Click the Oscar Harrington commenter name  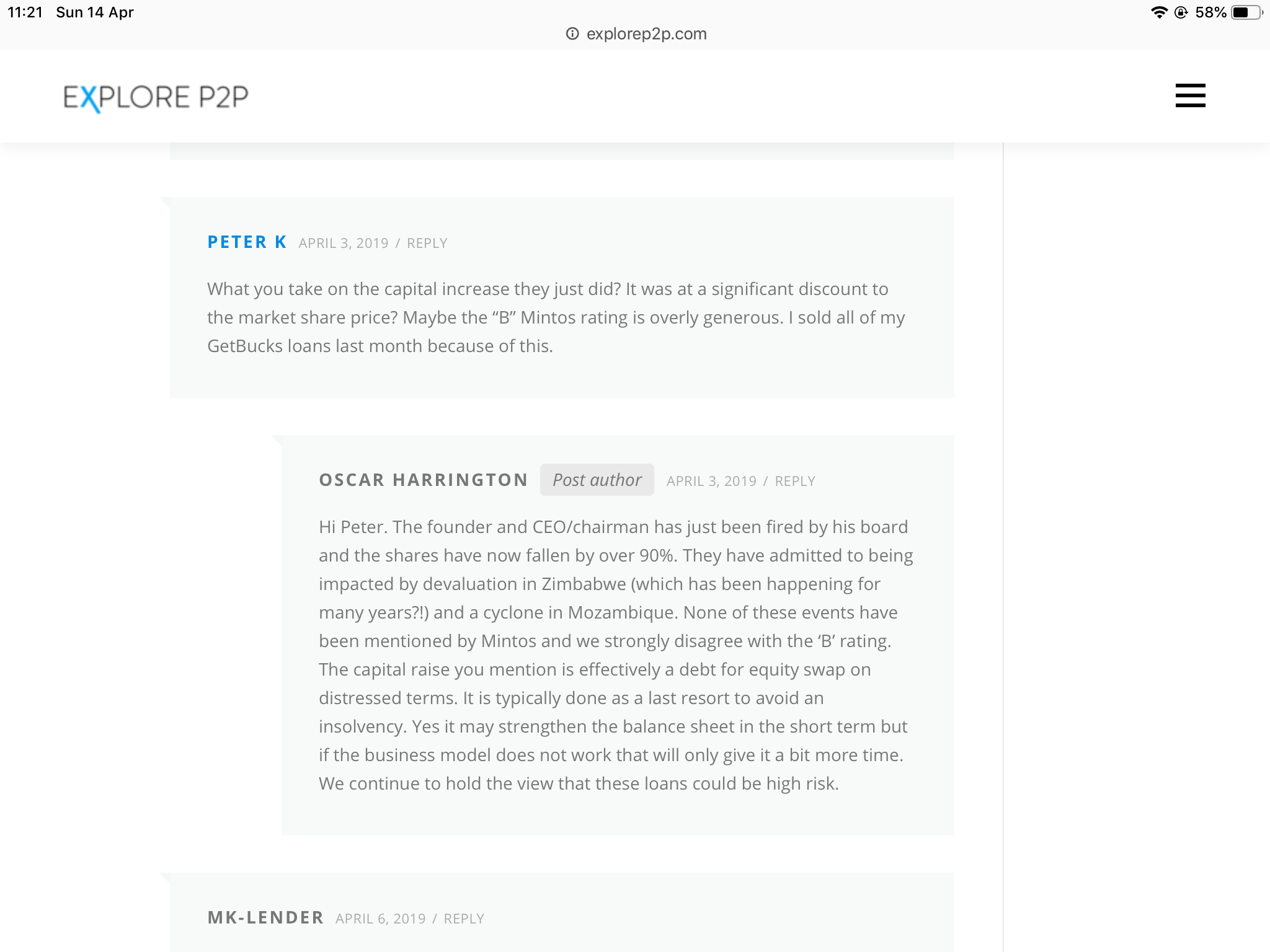(423, 480)
